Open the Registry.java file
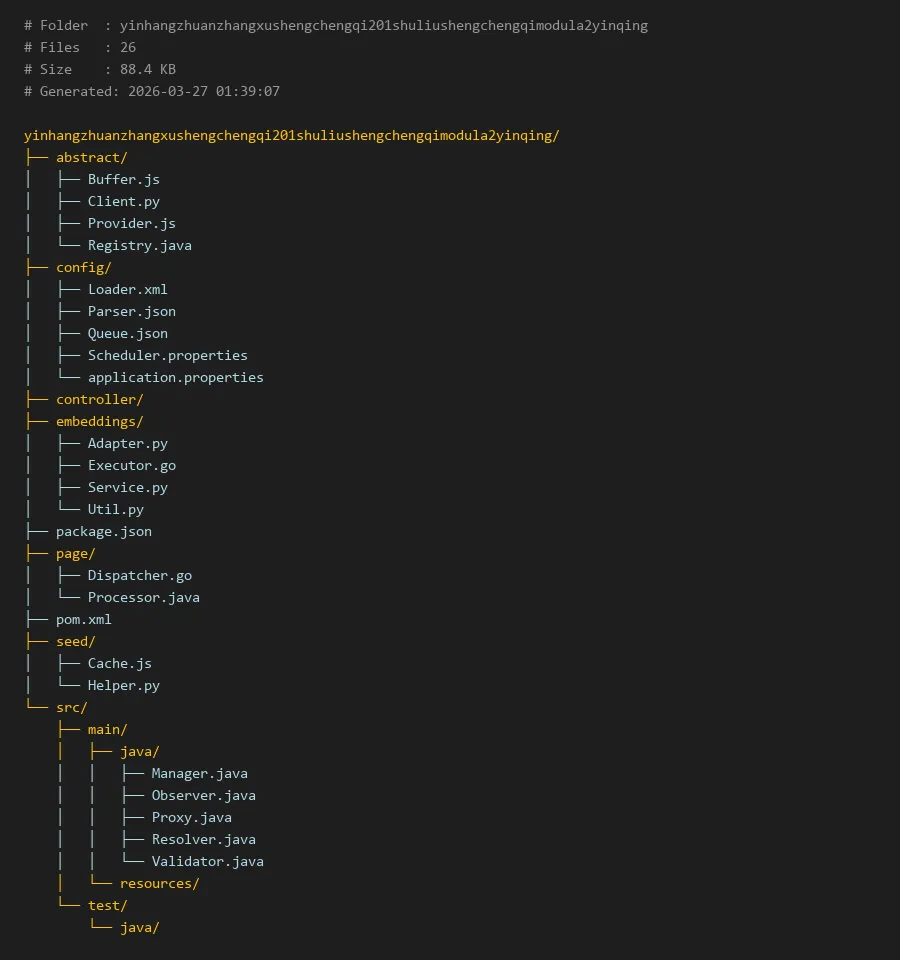 (x=139, y=245)
